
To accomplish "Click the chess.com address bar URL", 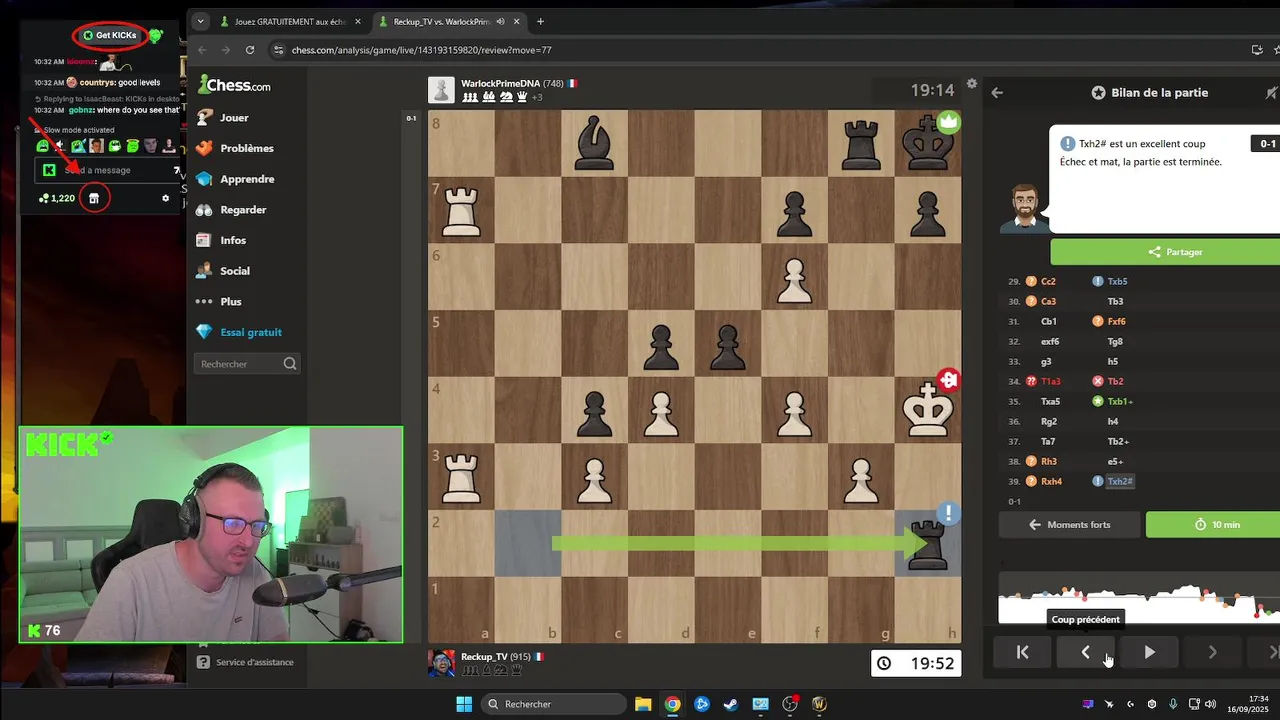I will tap(421, 50).
